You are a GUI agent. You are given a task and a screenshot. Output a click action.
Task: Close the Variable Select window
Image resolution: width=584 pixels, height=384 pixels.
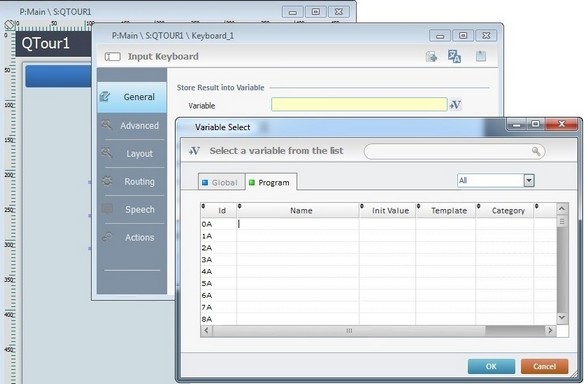tap(562, 124)
